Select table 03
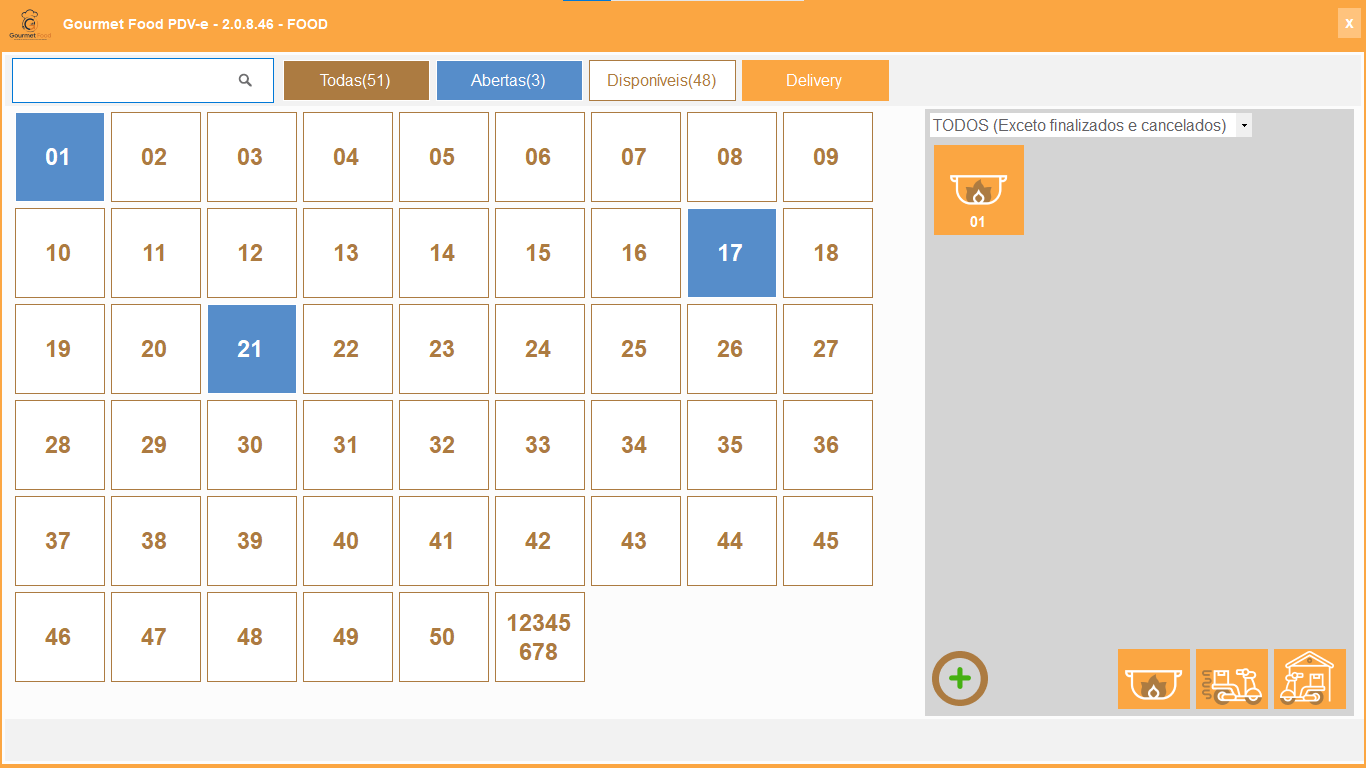Image resolution: width=1366 pixels, height=768 pixels. (x=252, y=157)
